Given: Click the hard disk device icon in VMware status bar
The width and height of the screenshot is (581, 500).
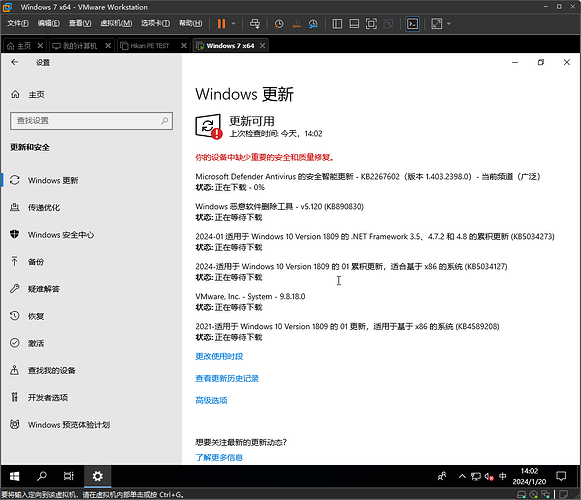Looking at the screenshot, I should pos(521,495).
